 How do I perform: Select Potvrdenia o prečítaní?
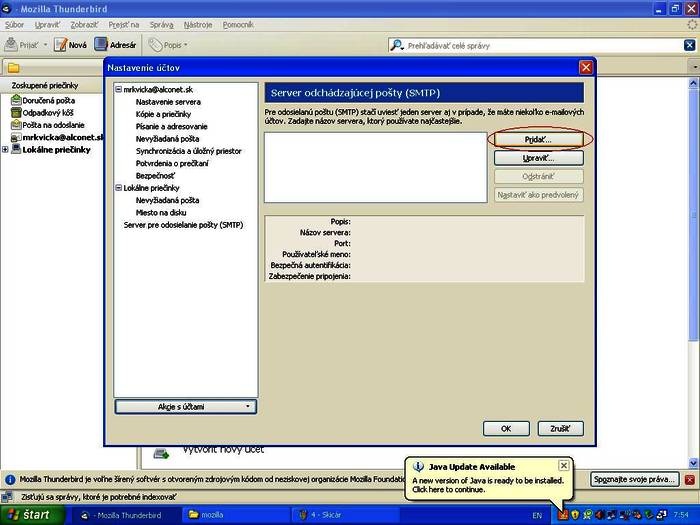click(x=172, y=163)
